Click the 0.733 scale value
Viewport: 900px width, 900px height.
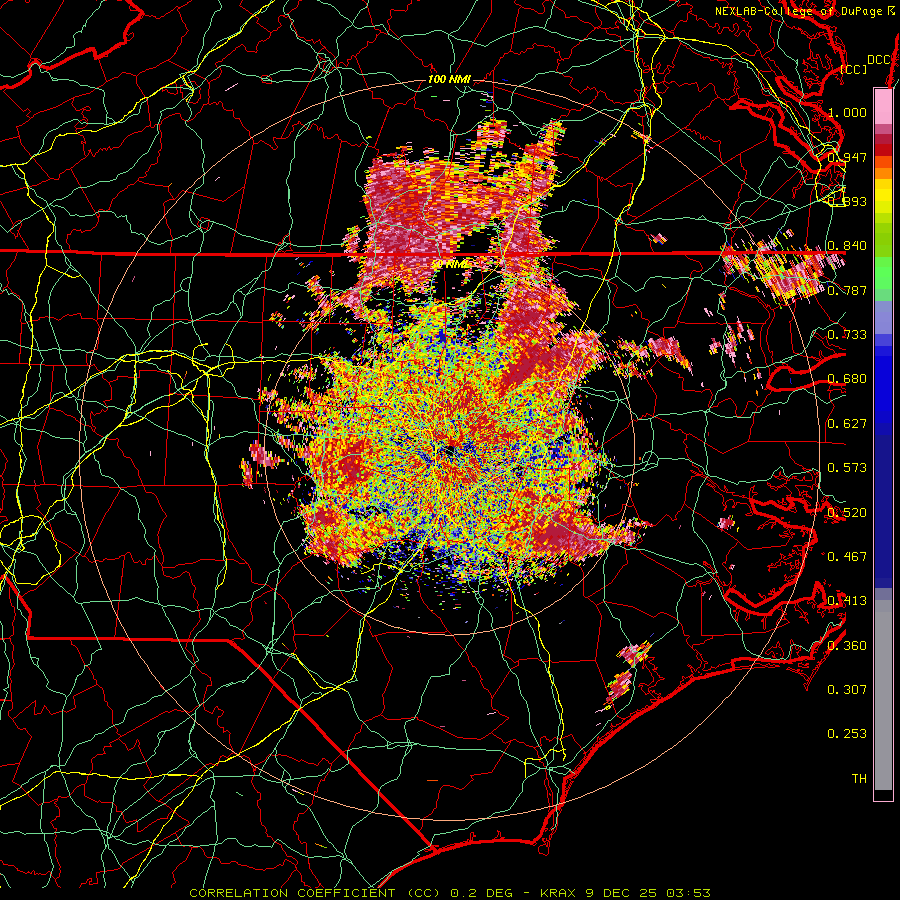(847, 335)
